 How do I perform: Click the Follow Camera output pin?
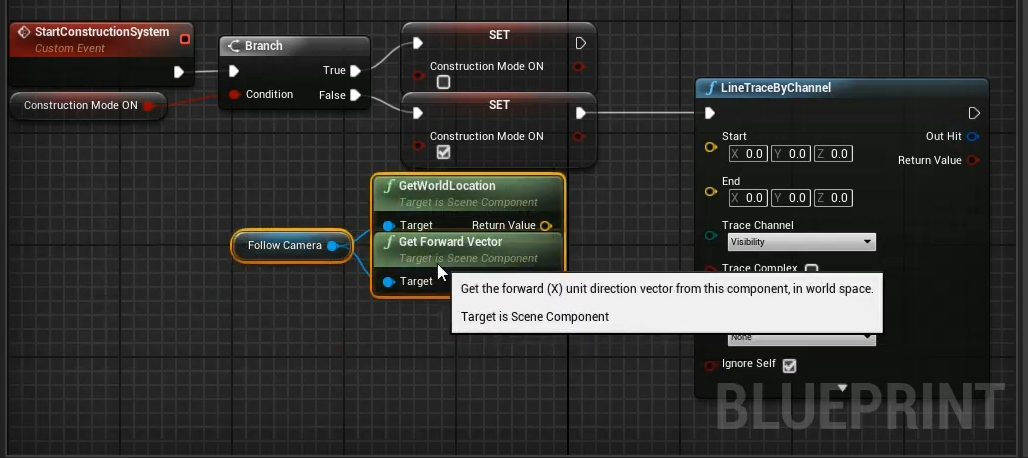tap(333, 246)
